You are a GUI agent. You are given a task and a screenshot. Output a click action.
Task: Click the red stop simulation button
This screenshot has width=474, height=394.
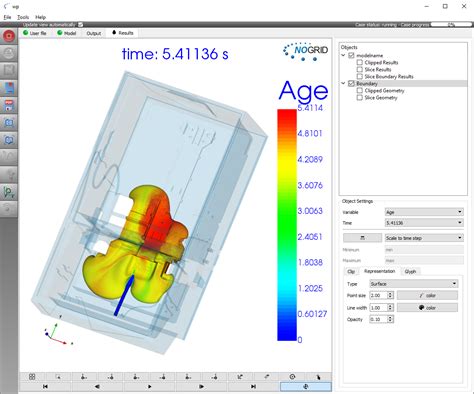[9, 35]
